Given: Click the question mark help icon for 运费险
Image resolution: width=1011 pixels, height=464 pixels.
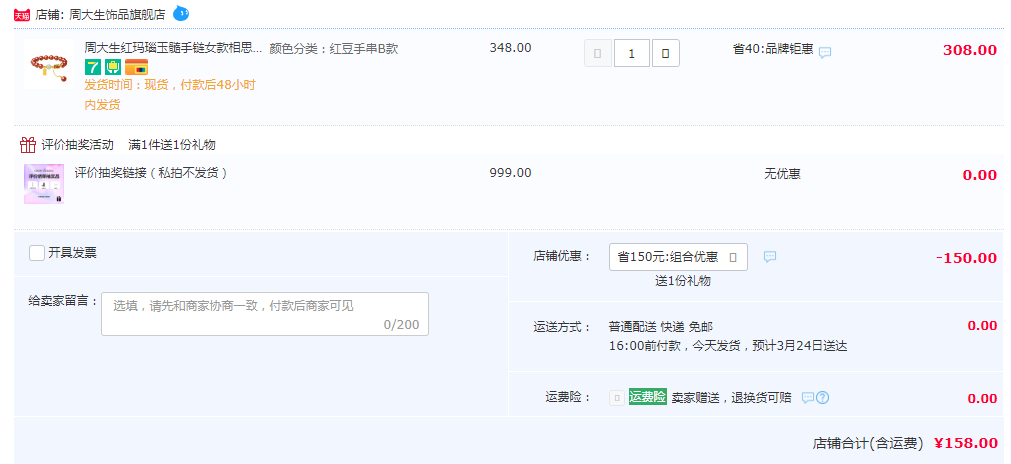Looking at the screenshot, I should tap(822, 398).
